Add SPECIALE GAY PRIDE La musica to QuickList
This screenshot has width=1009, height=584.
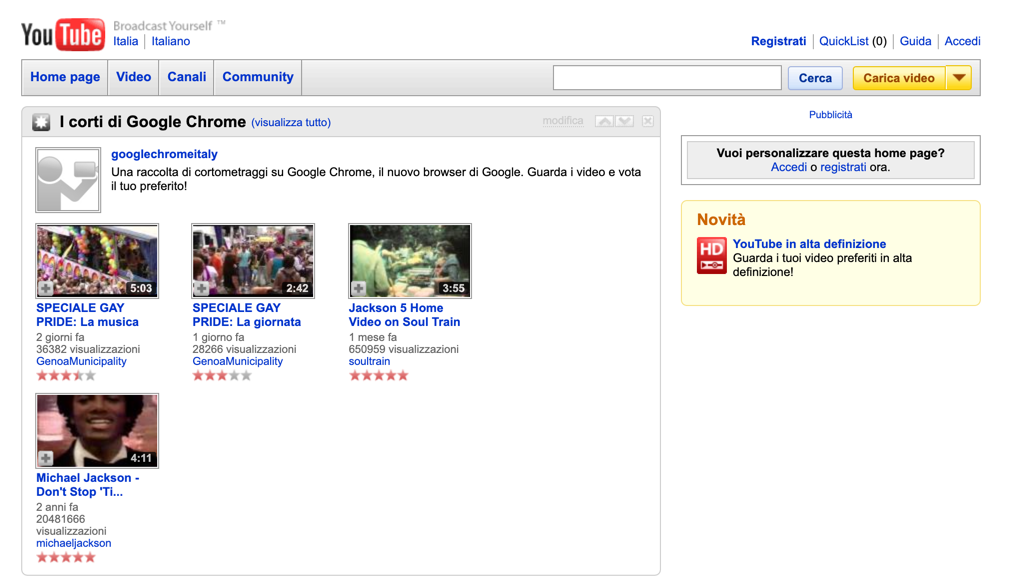pyautogui.click(x=46, y=288)
